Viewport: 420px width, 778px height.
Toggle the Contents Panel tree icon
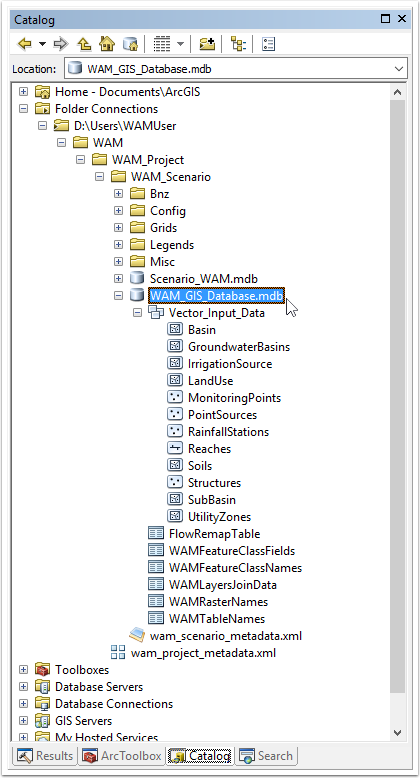pos(238,44)
